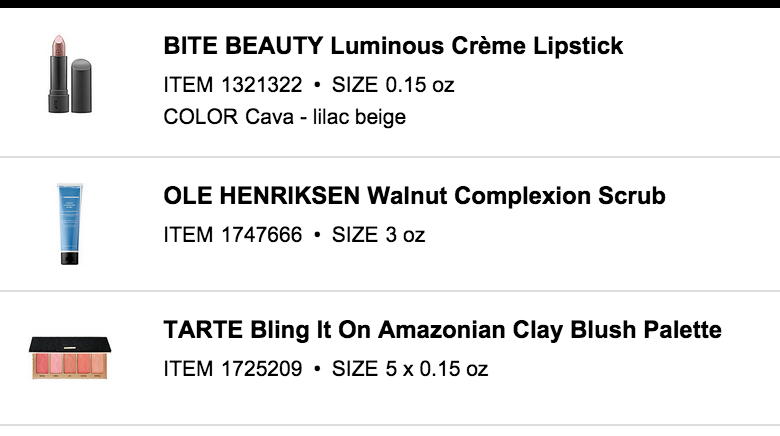Click bullet separator after ITEM 1725209
This screenshot has height=436, width=780.
317,369
